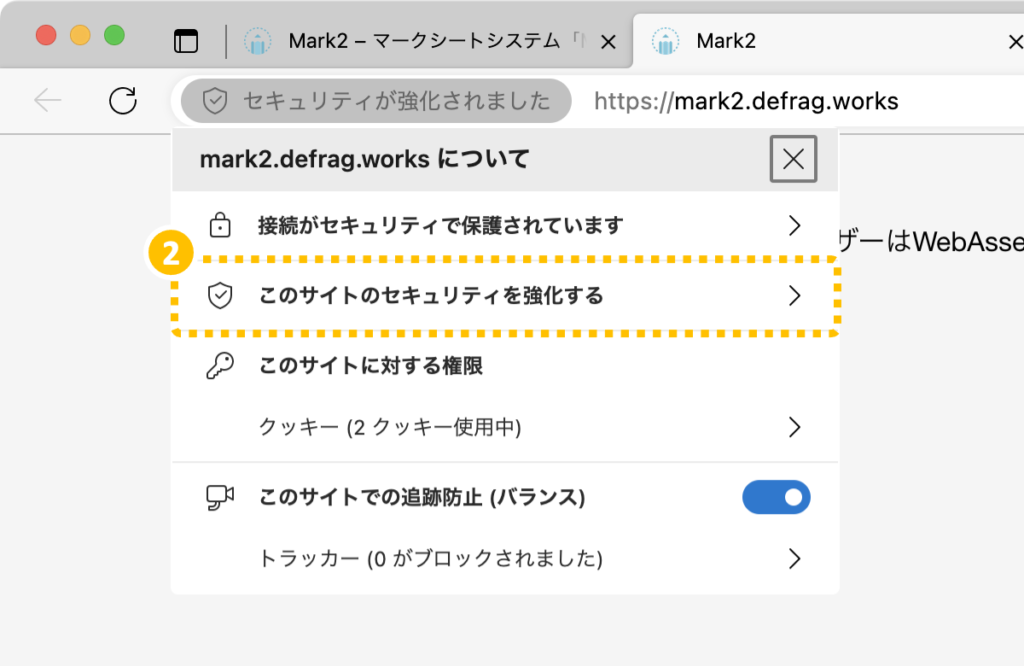
Task: Click the favicon of the second Mark2 tab
Action: (x=665, y=41)
